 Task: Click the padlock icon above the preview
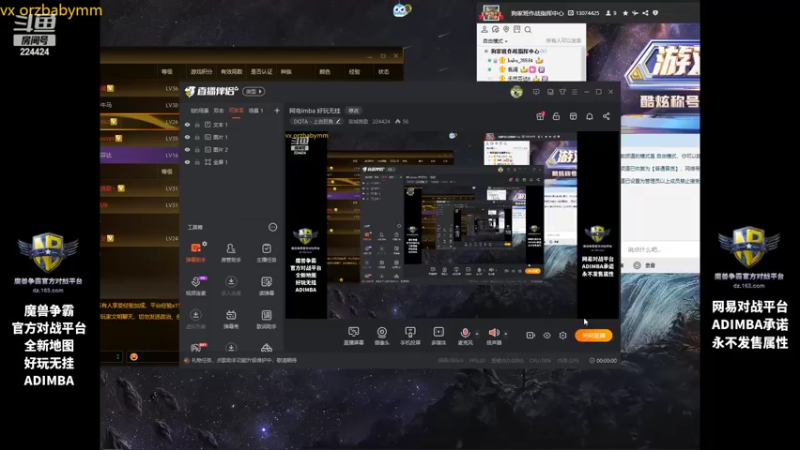pyautogui.click(x=556, y=116)
